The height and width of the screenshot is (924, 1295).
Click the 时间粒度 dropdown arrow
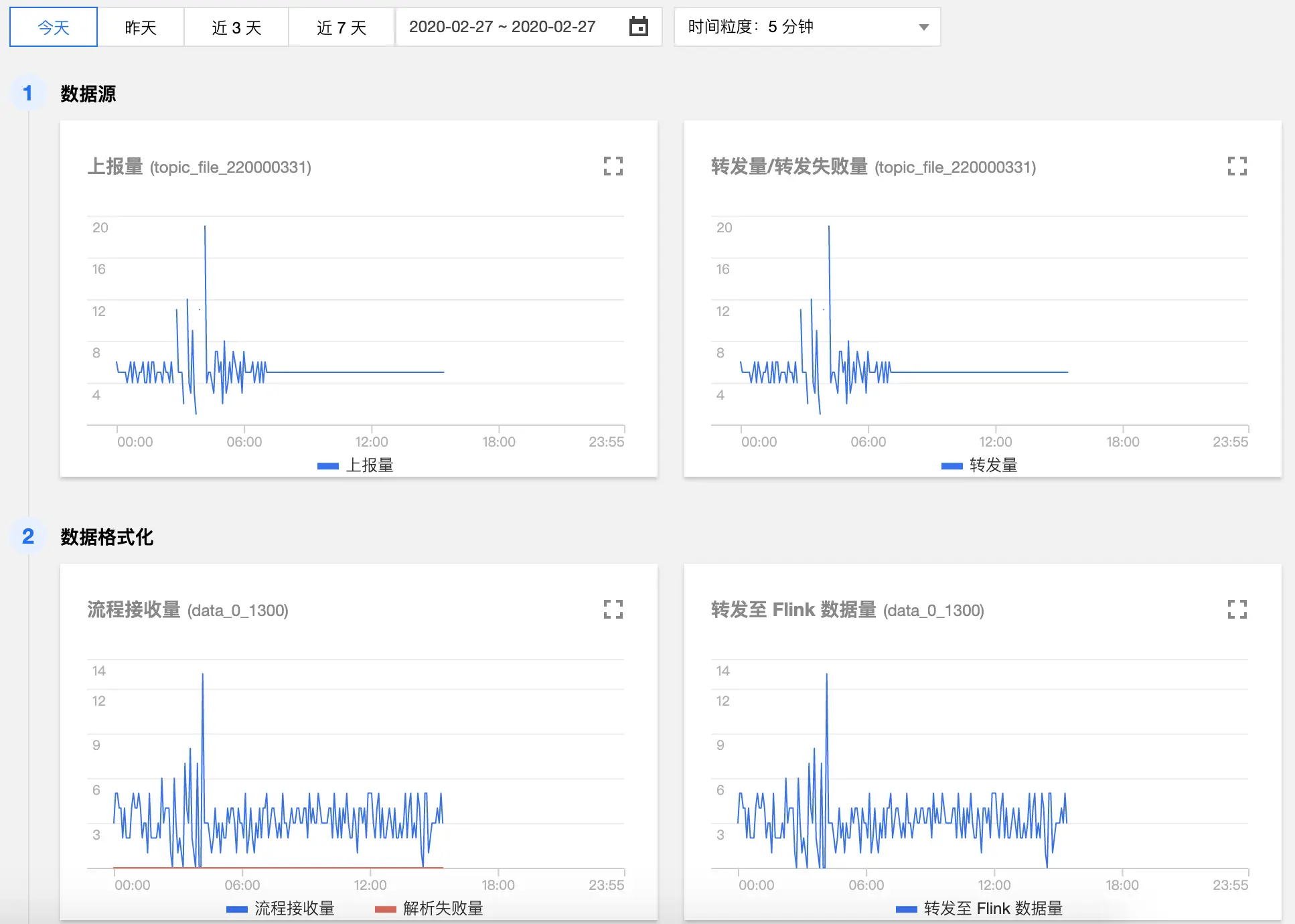[924, 27]
